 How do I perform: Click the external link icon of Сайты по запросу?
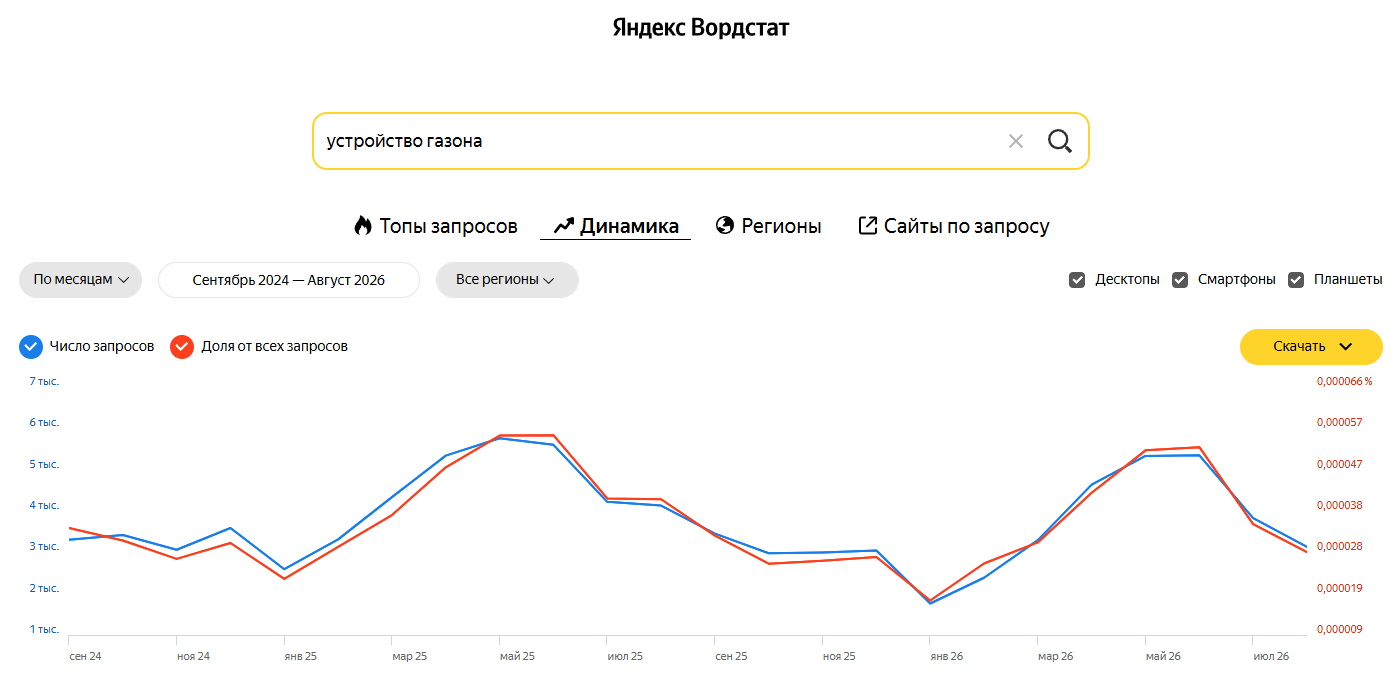tap(868, 226)
